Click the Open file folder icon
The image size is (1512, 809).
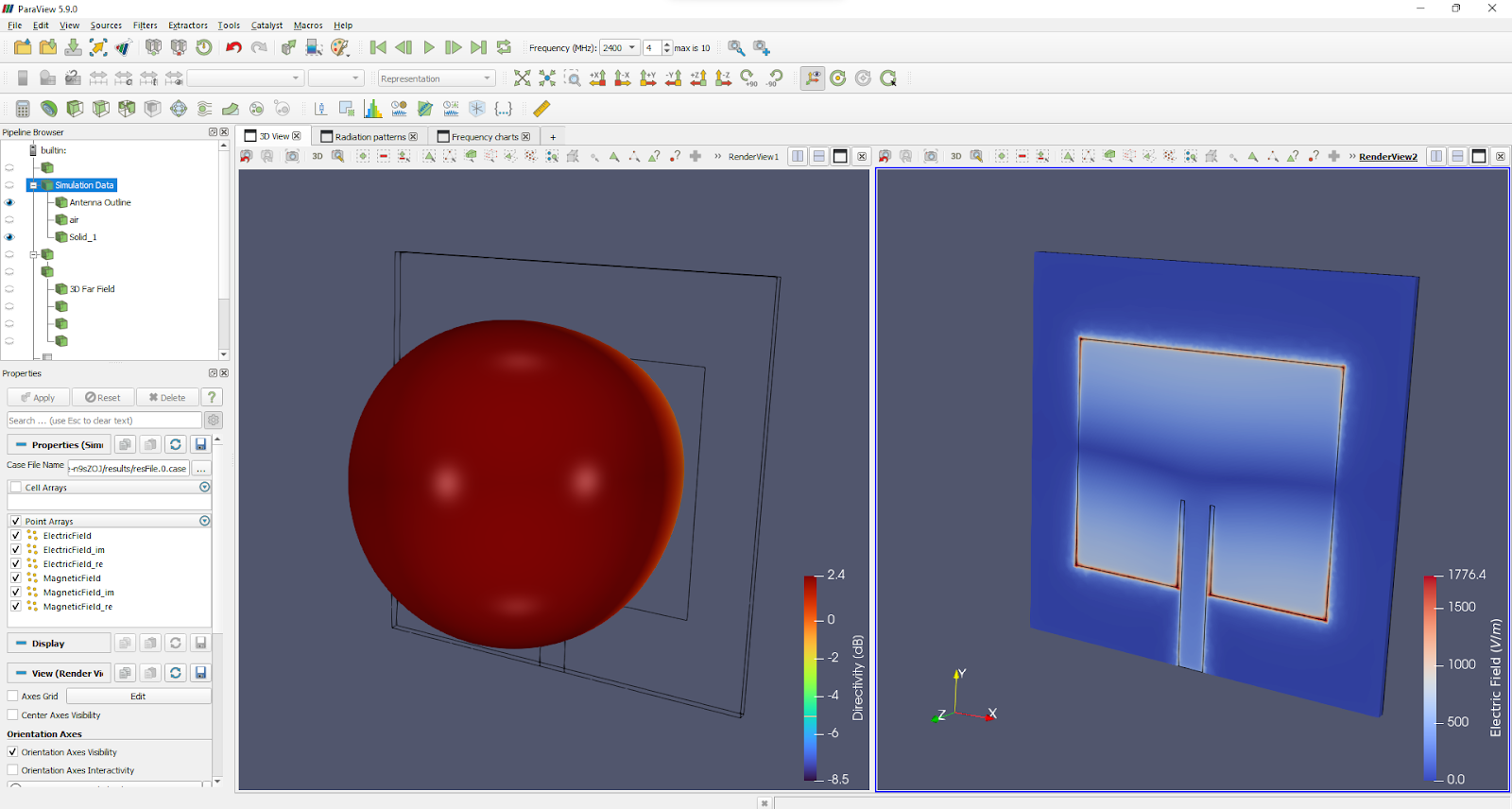point(23,47)
